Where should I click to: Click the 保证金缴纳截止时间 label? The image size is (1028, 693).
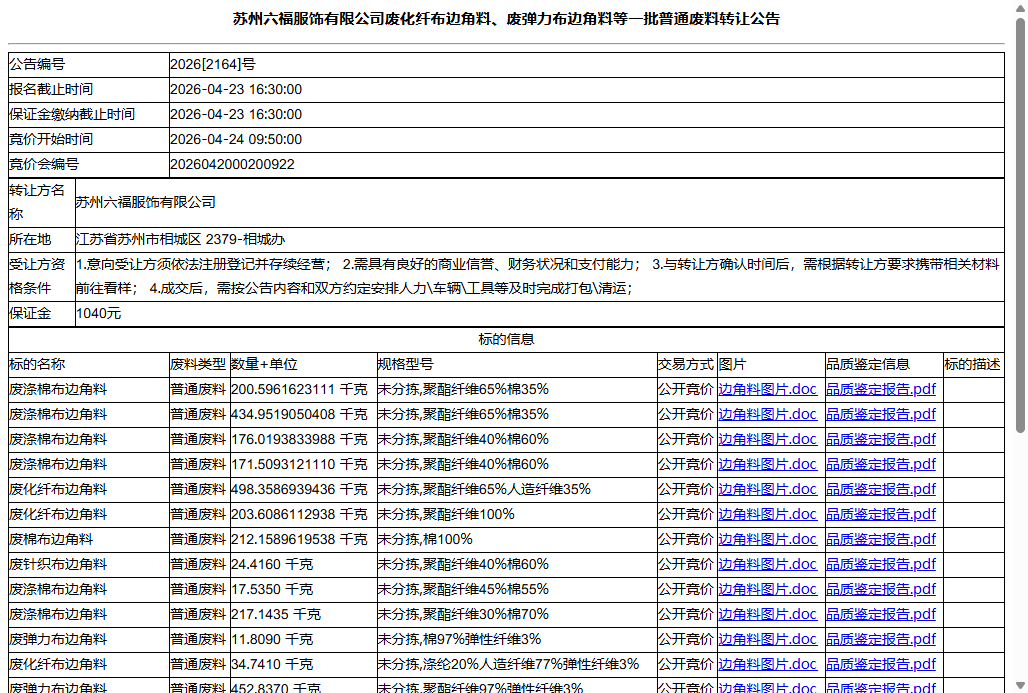(x=72, y=115)
